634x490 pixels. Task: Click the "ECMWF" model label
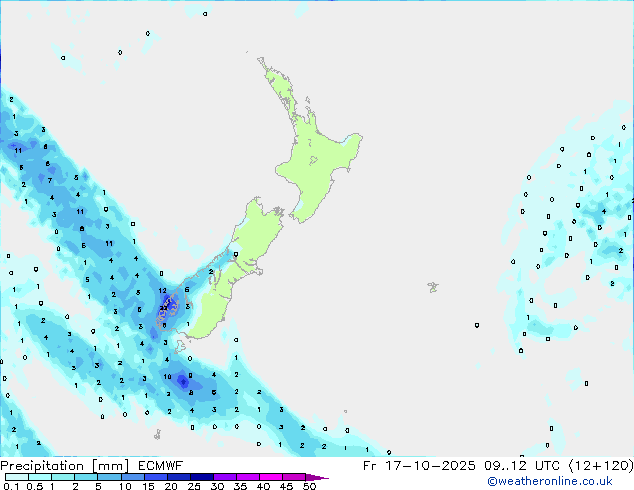pyautogui.click(x=161, y=466)
